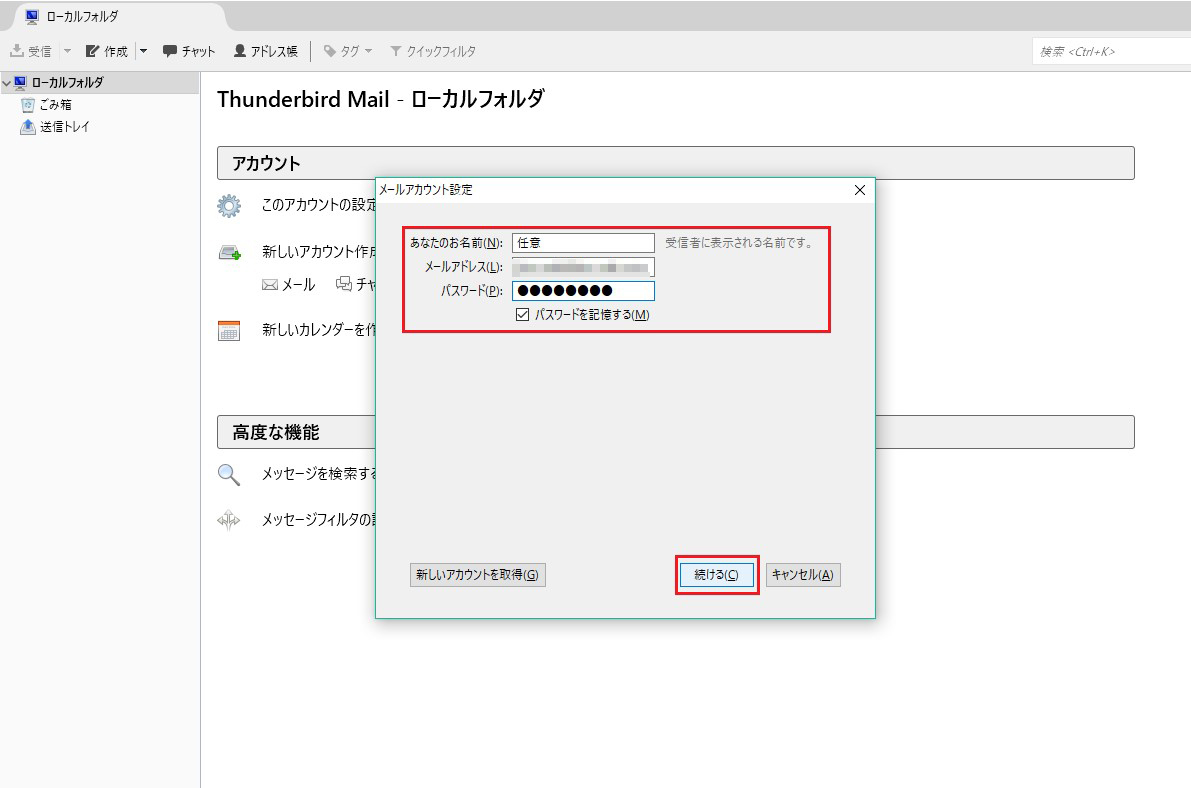This screenshot has width=1191, height=788.
Task: Click the メール link under new account
Action: [x=298, y=284]
